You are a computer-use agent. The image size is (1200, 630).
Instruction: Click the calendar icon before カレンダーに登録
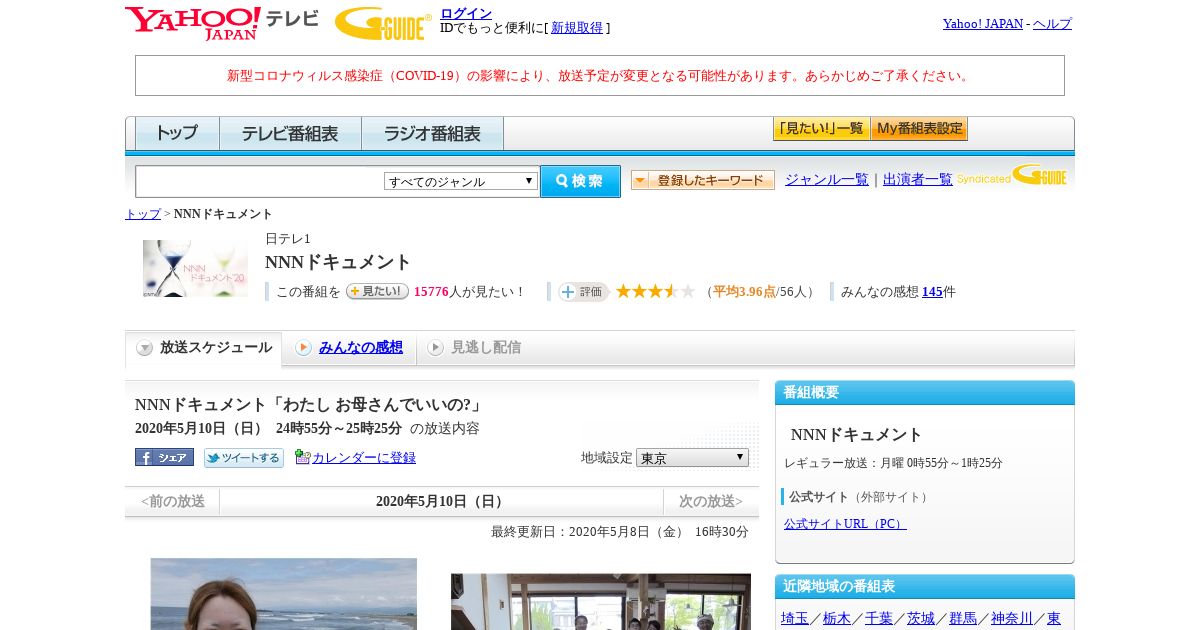[x=302, y=457]
